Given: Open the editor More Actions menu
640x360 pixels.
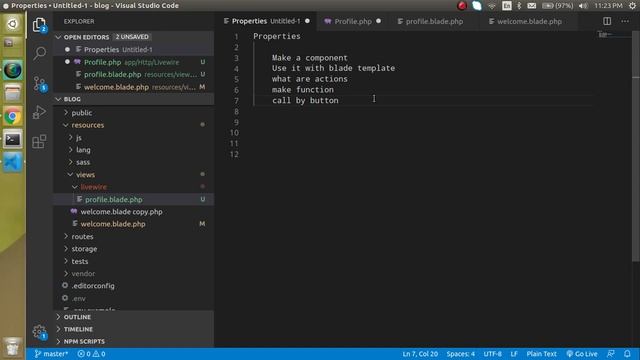Looking at the screenshot, I should pos(625,21).
